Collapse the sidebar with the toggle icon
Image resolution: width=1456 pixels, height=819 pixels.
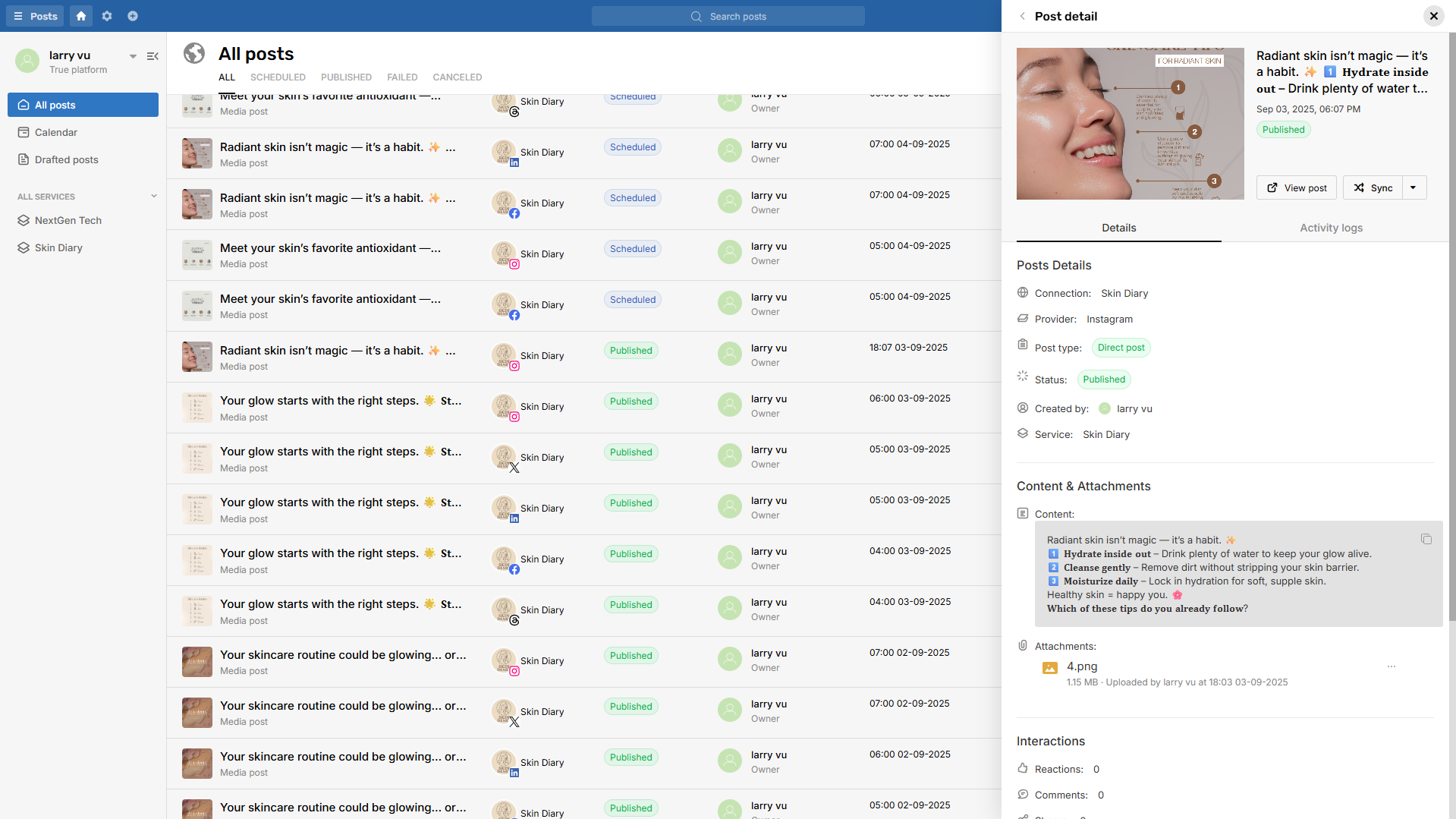coord(153,56)
